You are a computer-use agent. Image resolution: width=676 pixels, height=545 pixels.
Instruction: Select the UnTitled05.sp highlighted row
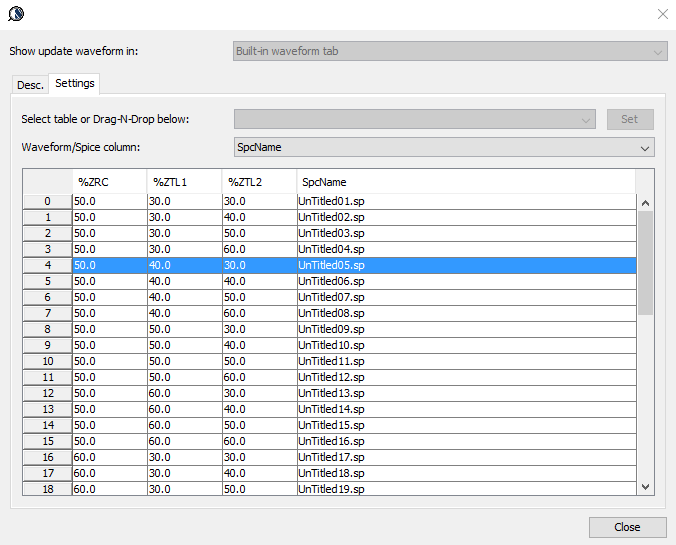click(330, 265)
